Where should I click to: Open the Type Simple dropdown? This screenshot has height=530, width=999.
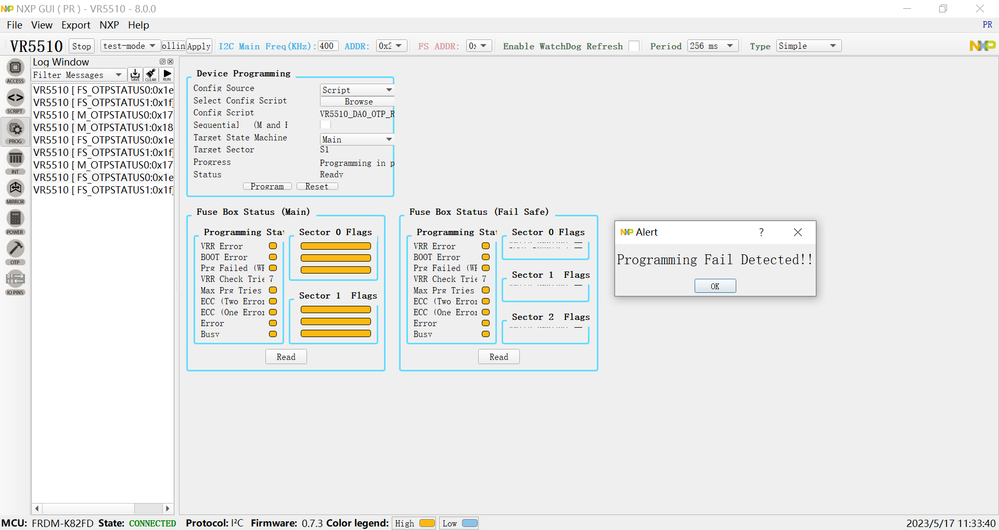(x=809, y=46)
